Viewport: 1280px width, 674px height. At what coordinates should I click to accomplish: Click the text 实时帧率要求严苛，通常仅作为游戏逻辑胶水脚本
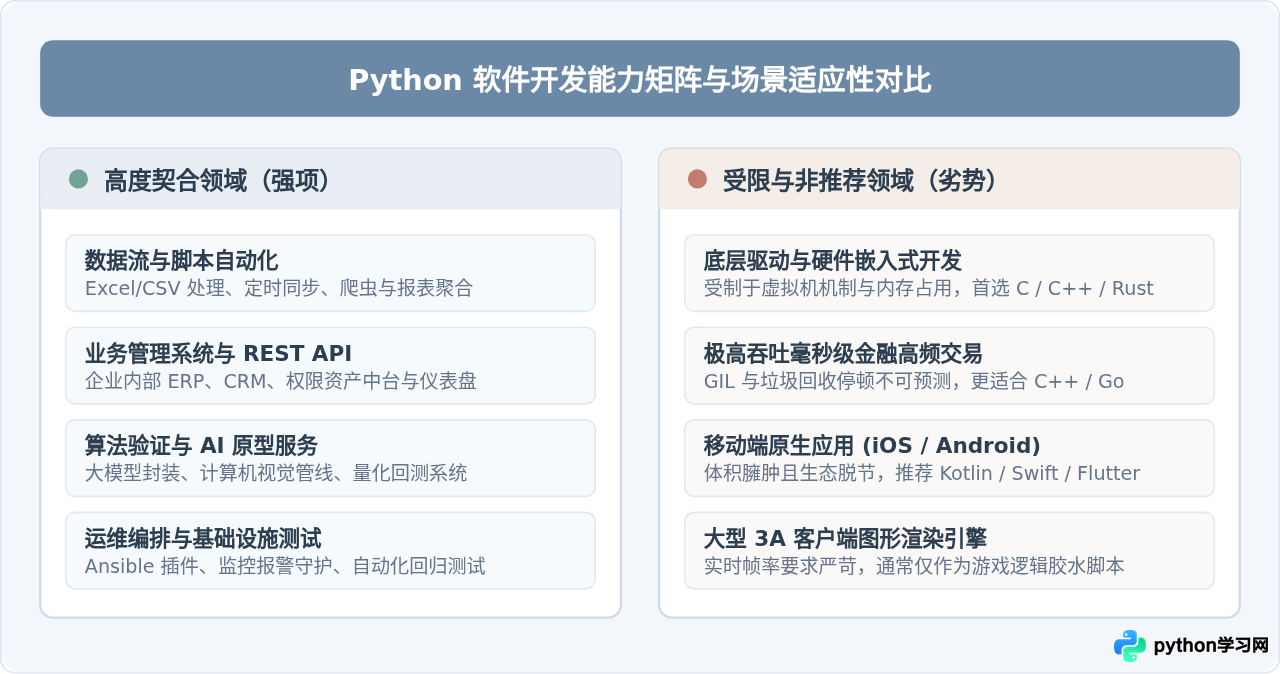(x=914, y=566)
